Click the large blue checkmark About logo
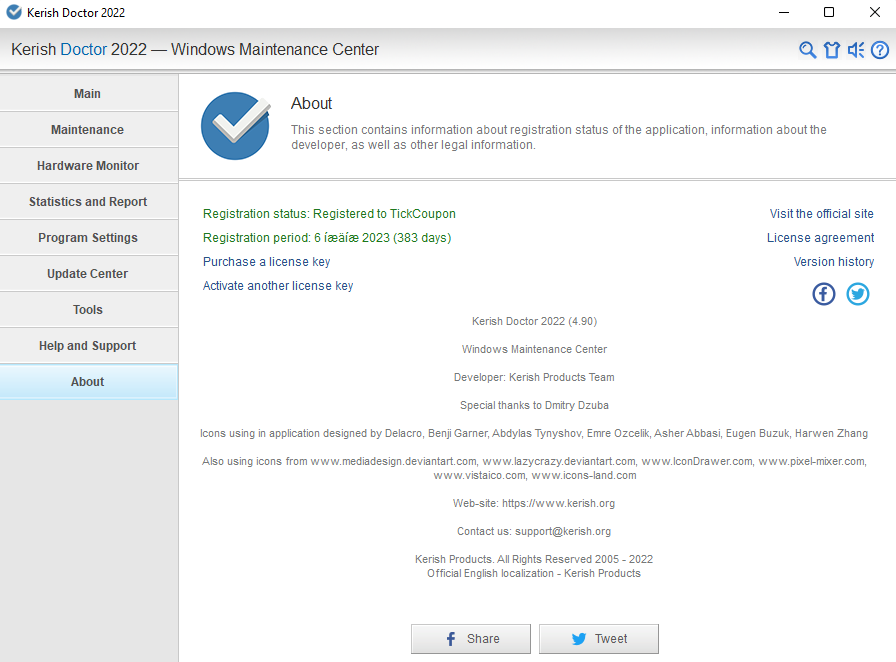Viewport: 896px width, 662px height. pyautogui.click(x=235, y=126)
